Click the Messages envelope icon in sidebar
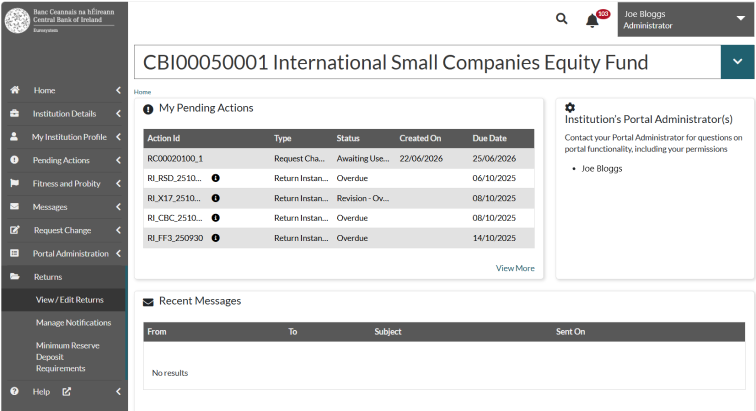The height and width of the screenshot is (411, 756). click(x=14, y=206)
